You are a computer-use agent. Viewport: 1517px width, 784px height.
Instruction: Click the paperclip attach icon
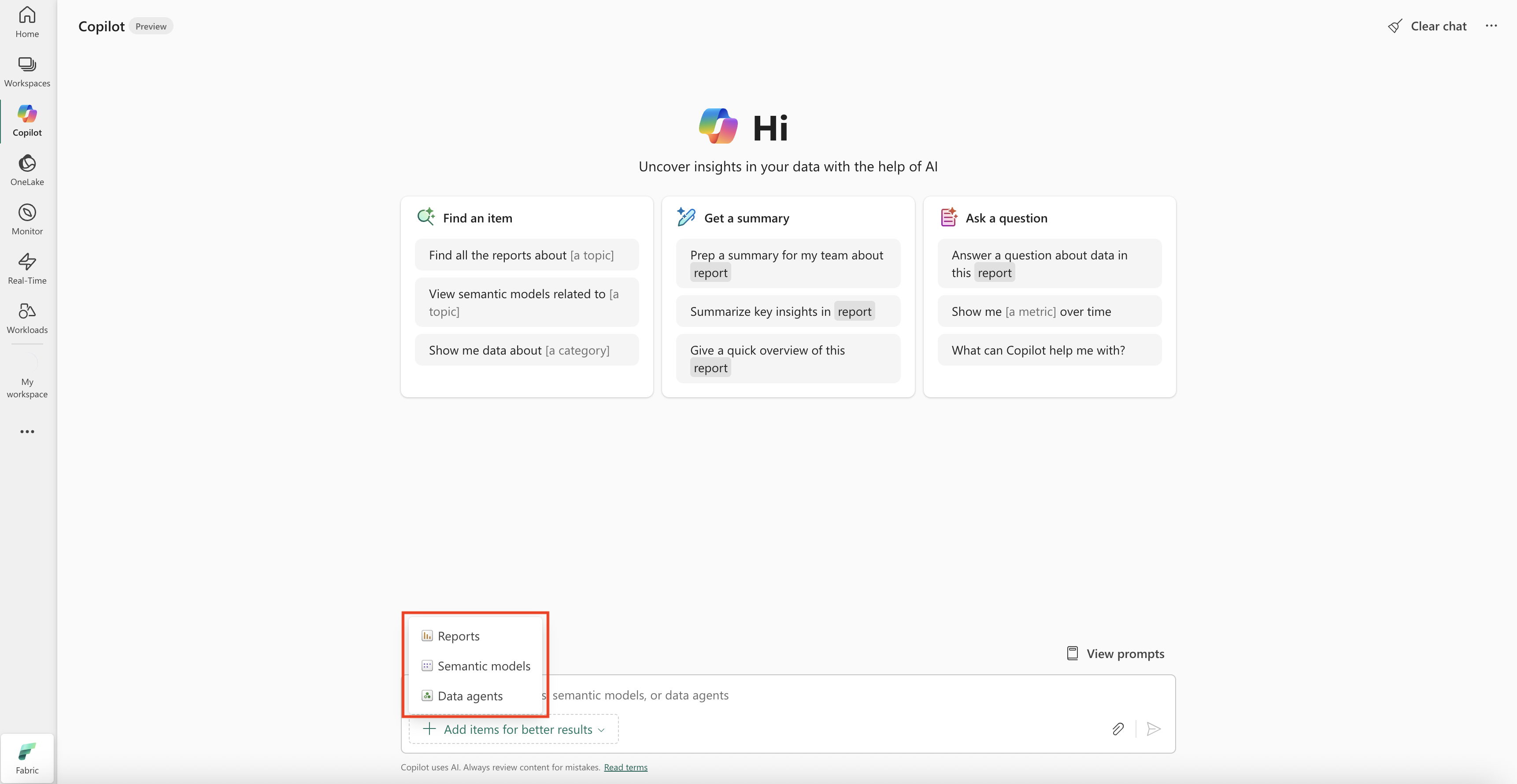(1118, 729)
